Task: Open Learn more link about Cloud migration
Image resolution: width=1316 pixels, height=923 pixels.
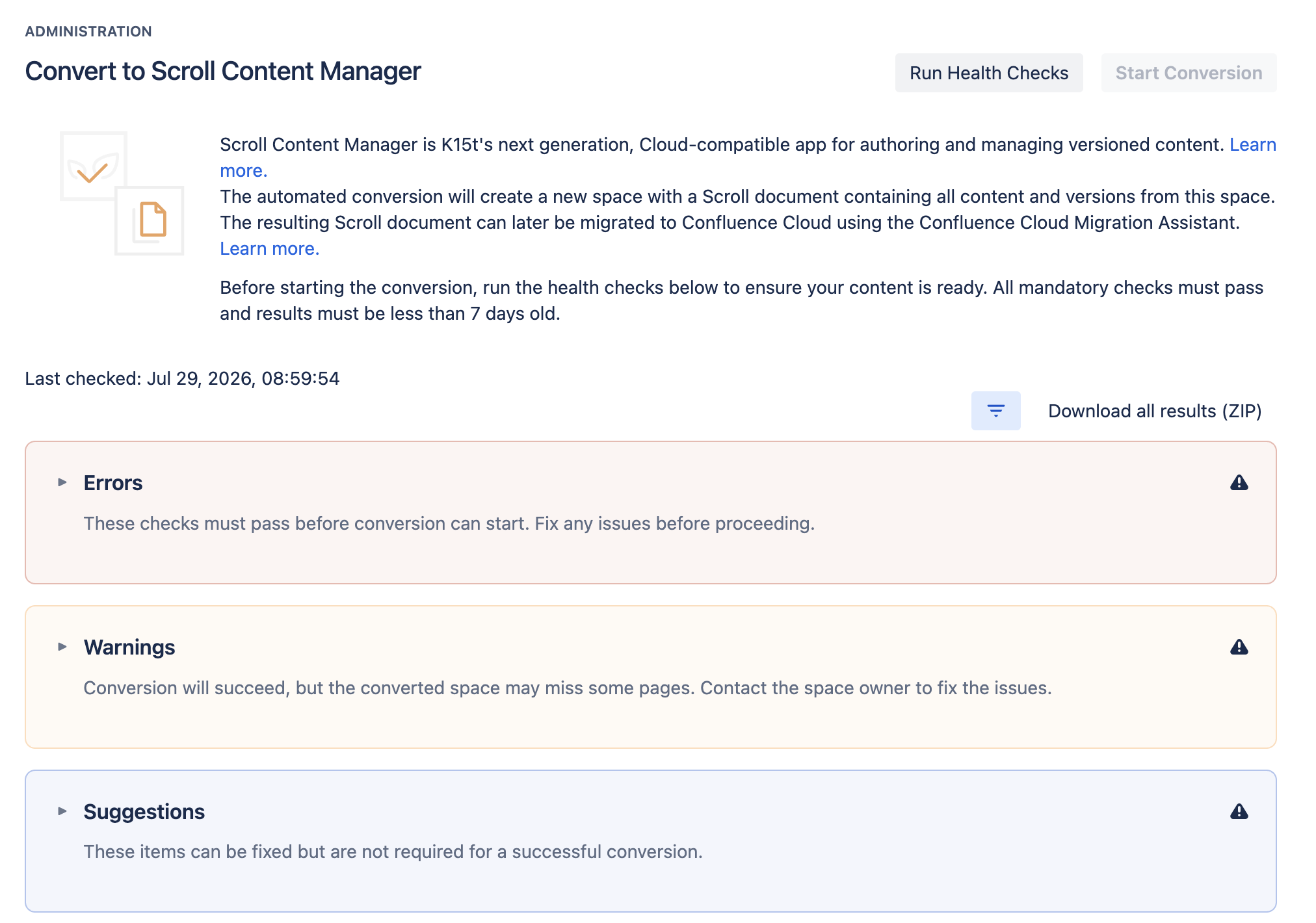Action: point(269,248)
